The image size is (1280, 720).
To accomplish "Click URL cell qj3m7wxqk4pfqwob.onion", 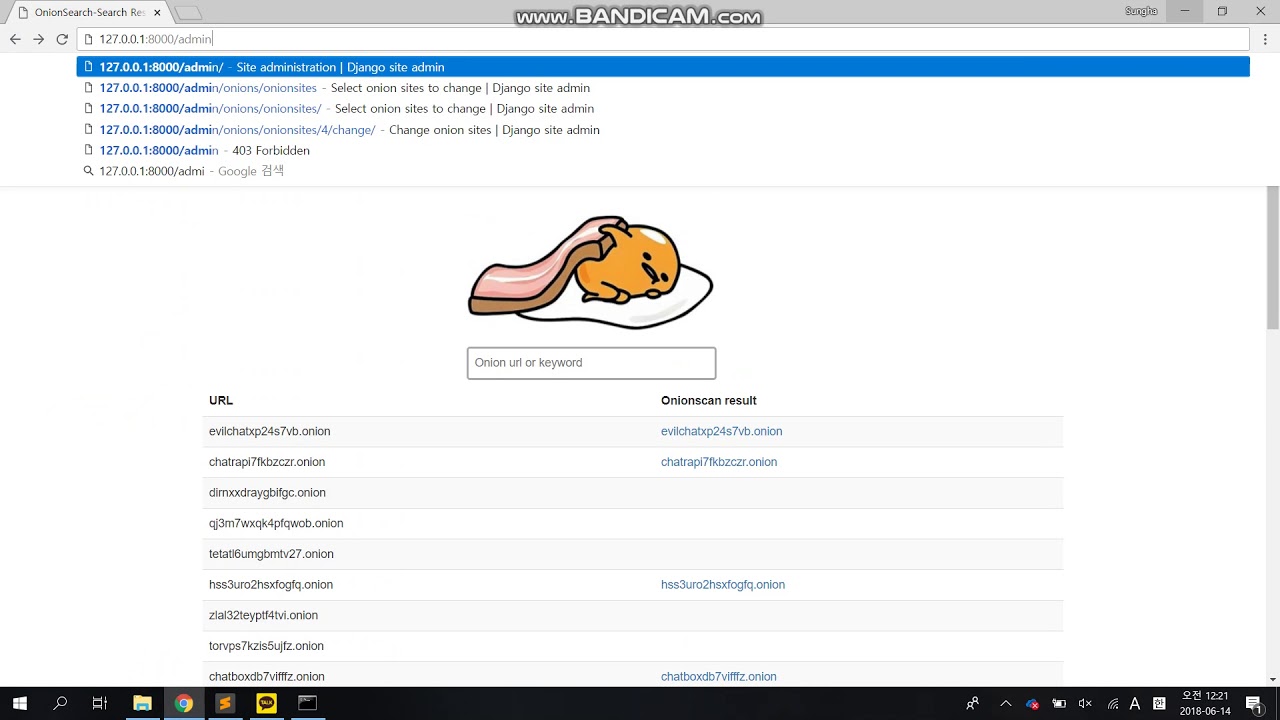I will (x=276, y=524).
